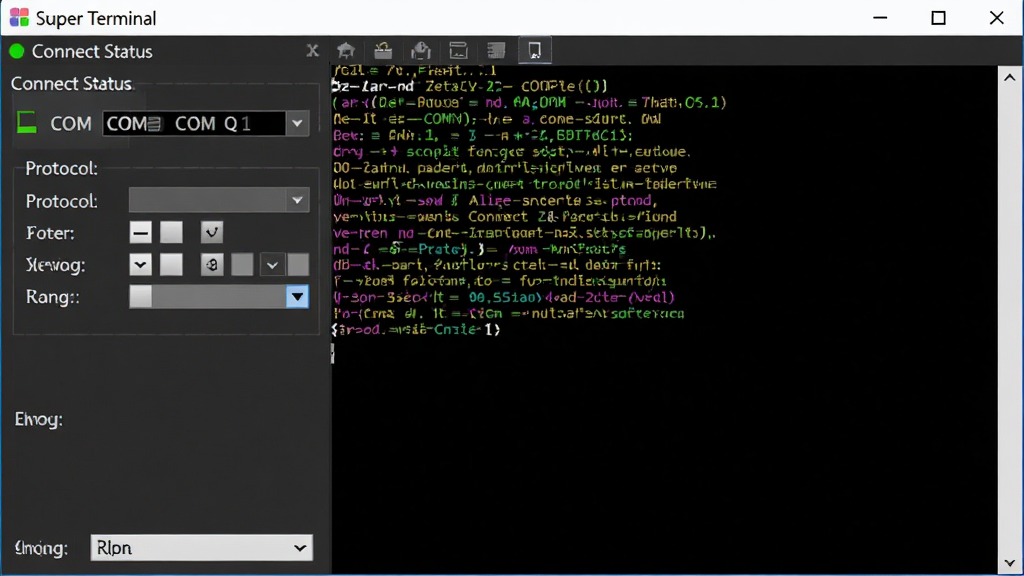Click the minus box in Foter row
The height and width of the screenshot is (576, 1024).
coord(140,232)
